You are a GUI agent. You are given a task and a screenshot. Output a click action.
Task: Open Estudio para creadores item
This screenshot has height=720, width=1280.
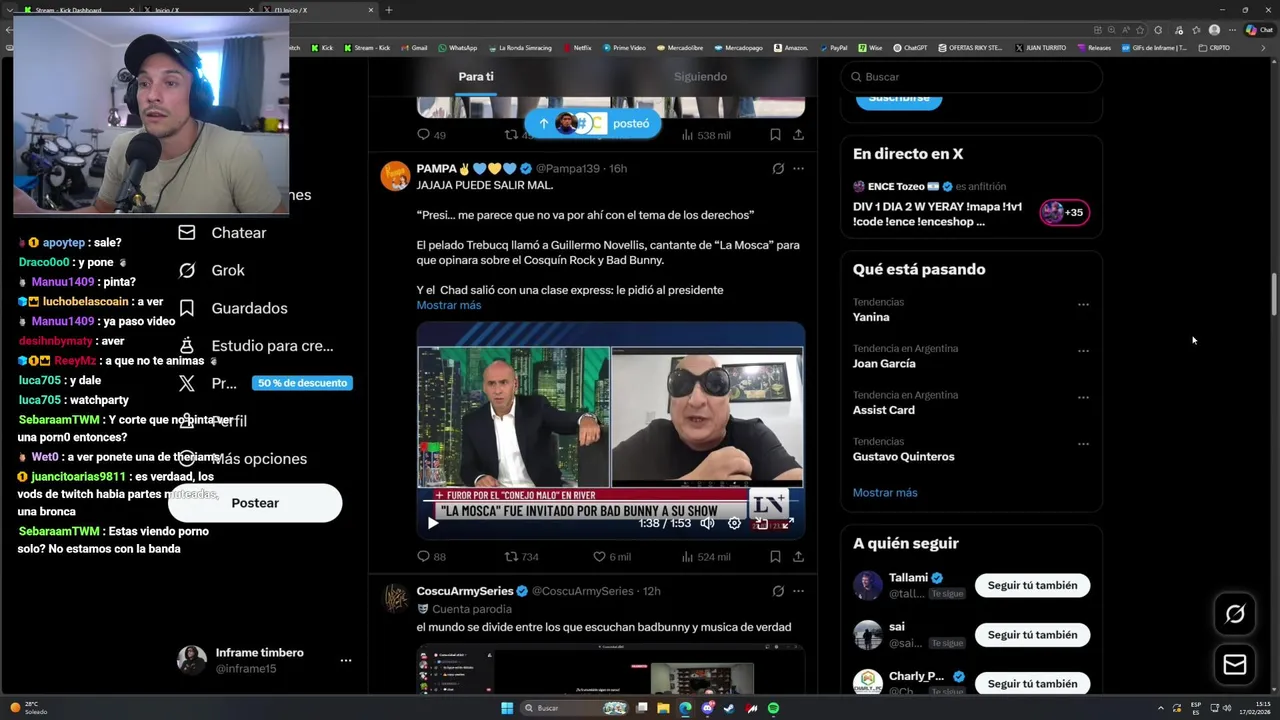tap(255, 346)
